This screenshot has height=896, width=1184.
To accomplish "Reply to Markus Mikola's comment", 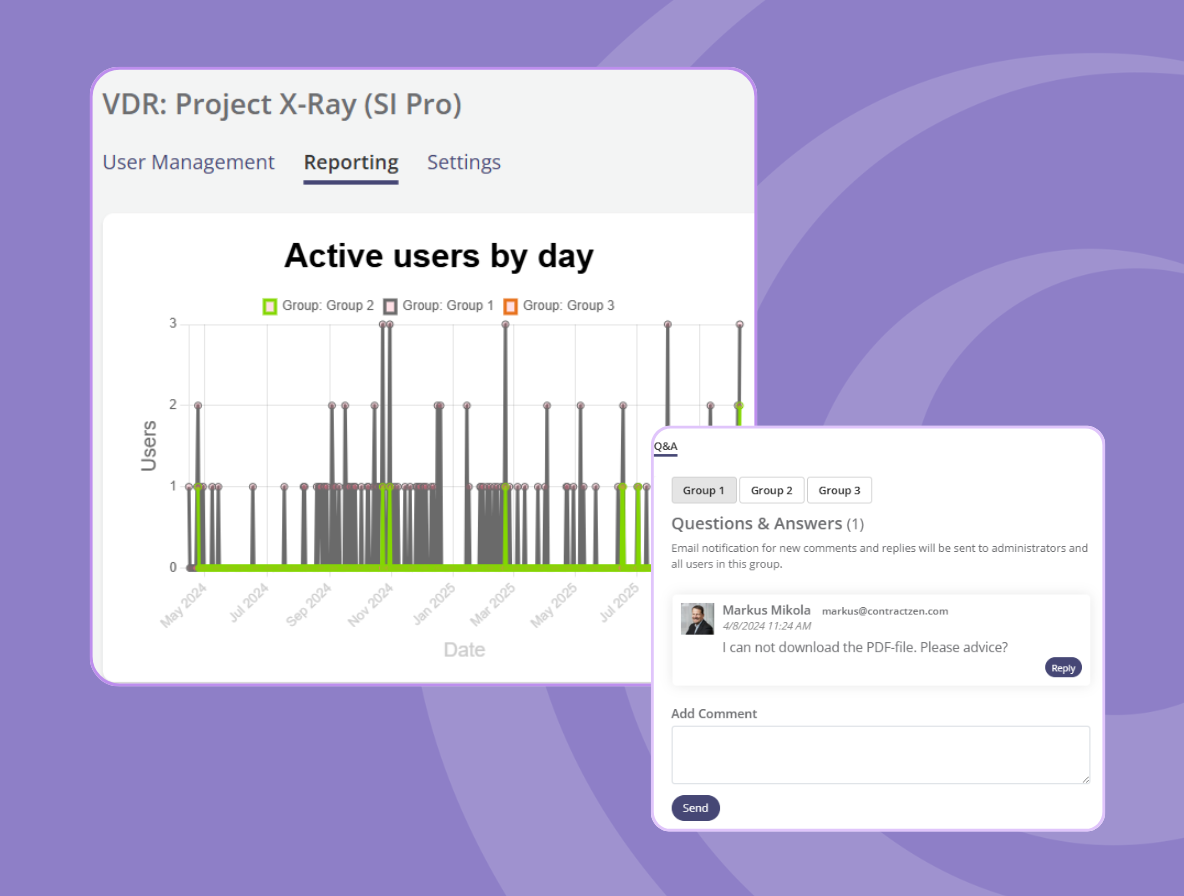I will [1063, 668].
